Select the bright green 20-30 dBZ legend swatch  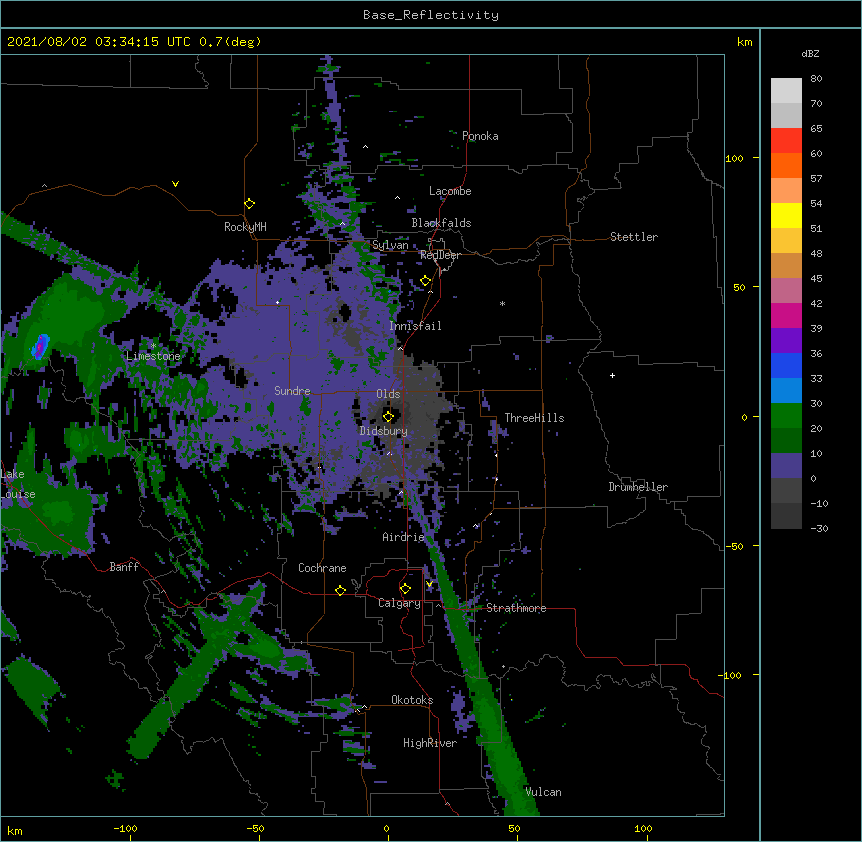pyautogui.click(x=786, y=416)
